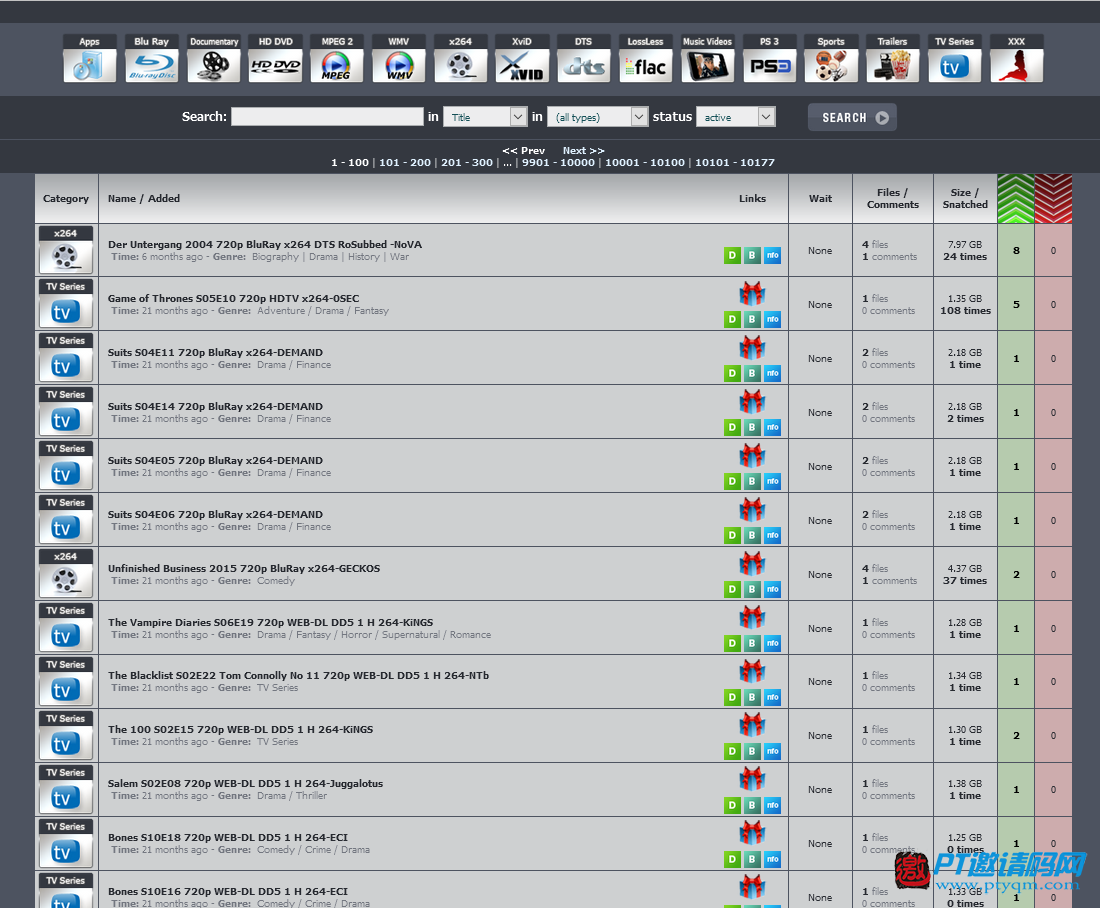Select the TV Series category icon in top bar
The height and width of the screenshot is (908, 1100).
coord(954,58)
